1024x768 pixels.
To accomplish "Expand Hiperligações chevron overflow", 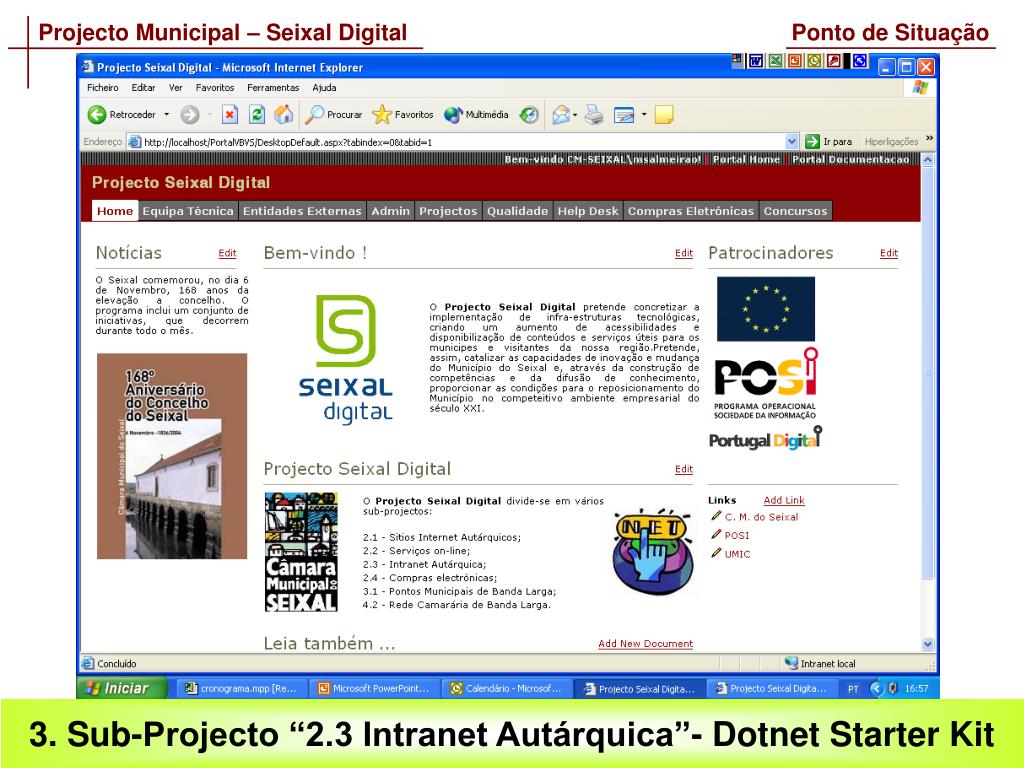I will (x=929, y=138).
